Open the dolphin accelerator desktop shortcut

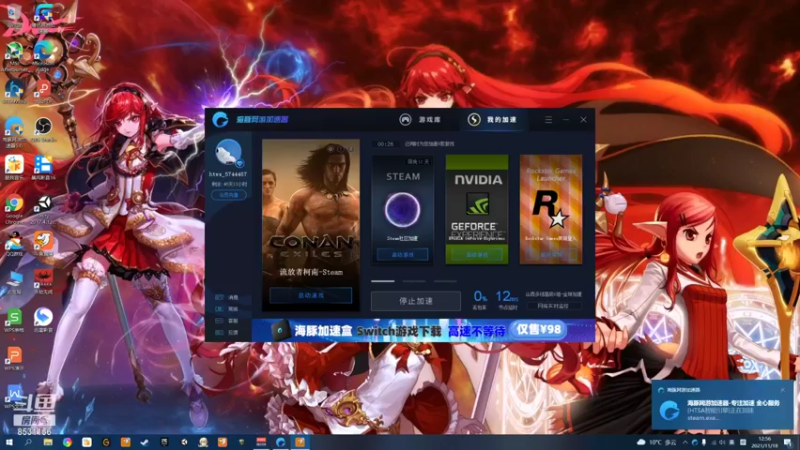click(14, 131)
